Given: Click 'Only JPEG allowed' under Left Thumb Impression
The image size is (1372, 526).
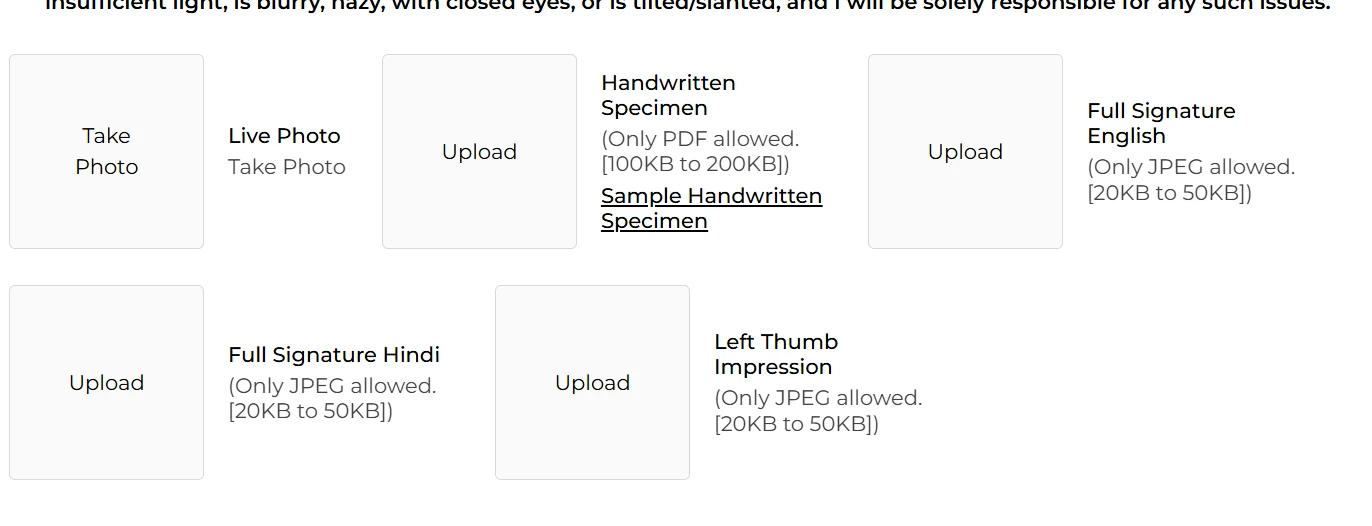Looking at the screenshot, I should pos(818,398).
